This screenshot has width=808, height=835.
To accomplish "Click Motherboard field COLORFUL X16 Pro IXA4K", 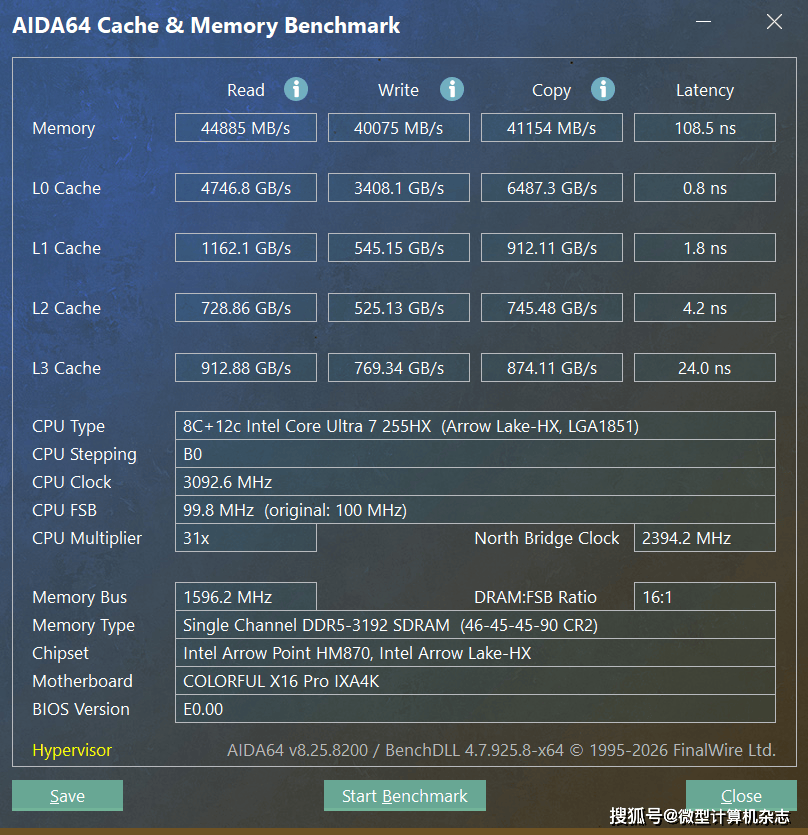I will pos(475,681).
